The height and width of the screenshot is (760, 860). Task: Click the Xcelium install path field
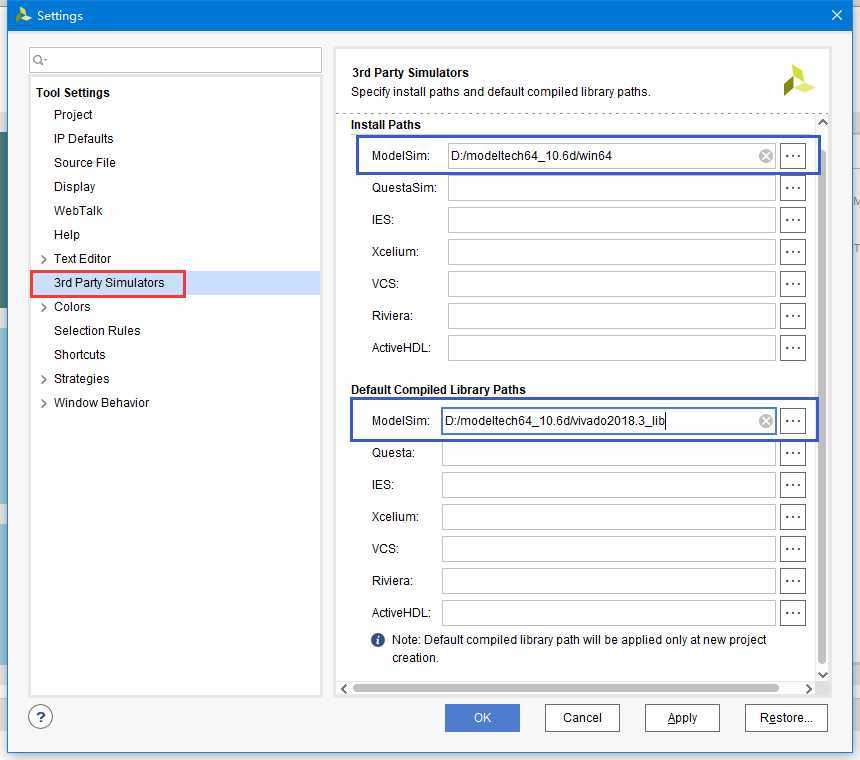[612, 252]
